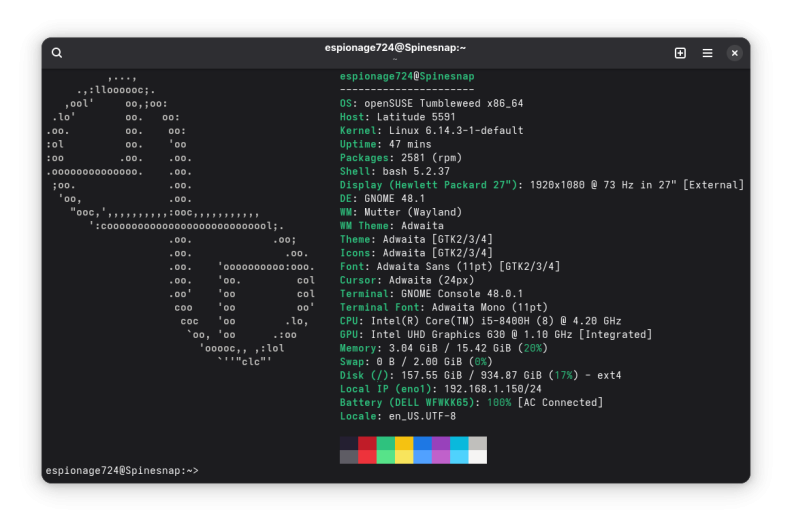Click the Local IP line 192.168.1.150/24
The height and width of the screenshot is (529, 792).
440,389
